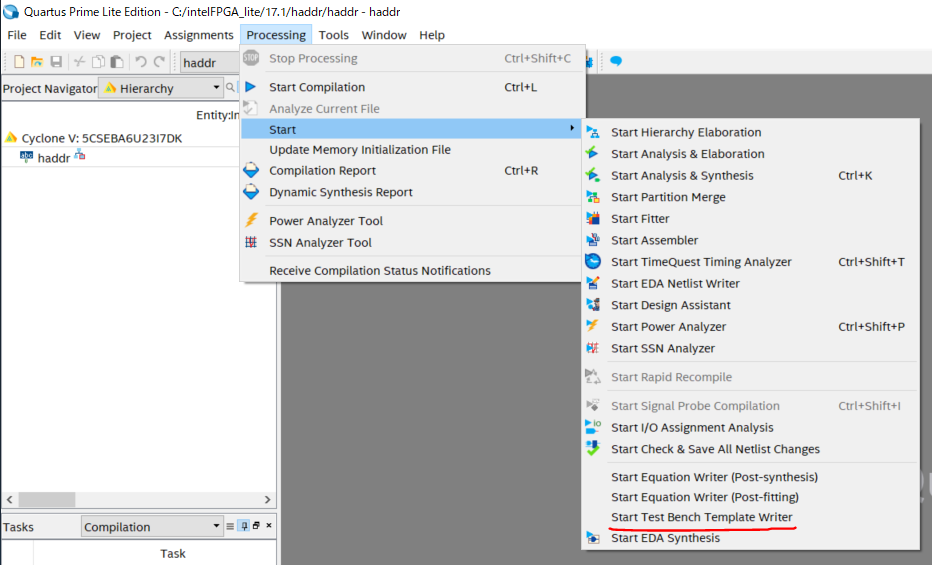This screenshot has height=565, width=932.
Task: Click the Paste toolbar icon
Action: pos(117,62)
